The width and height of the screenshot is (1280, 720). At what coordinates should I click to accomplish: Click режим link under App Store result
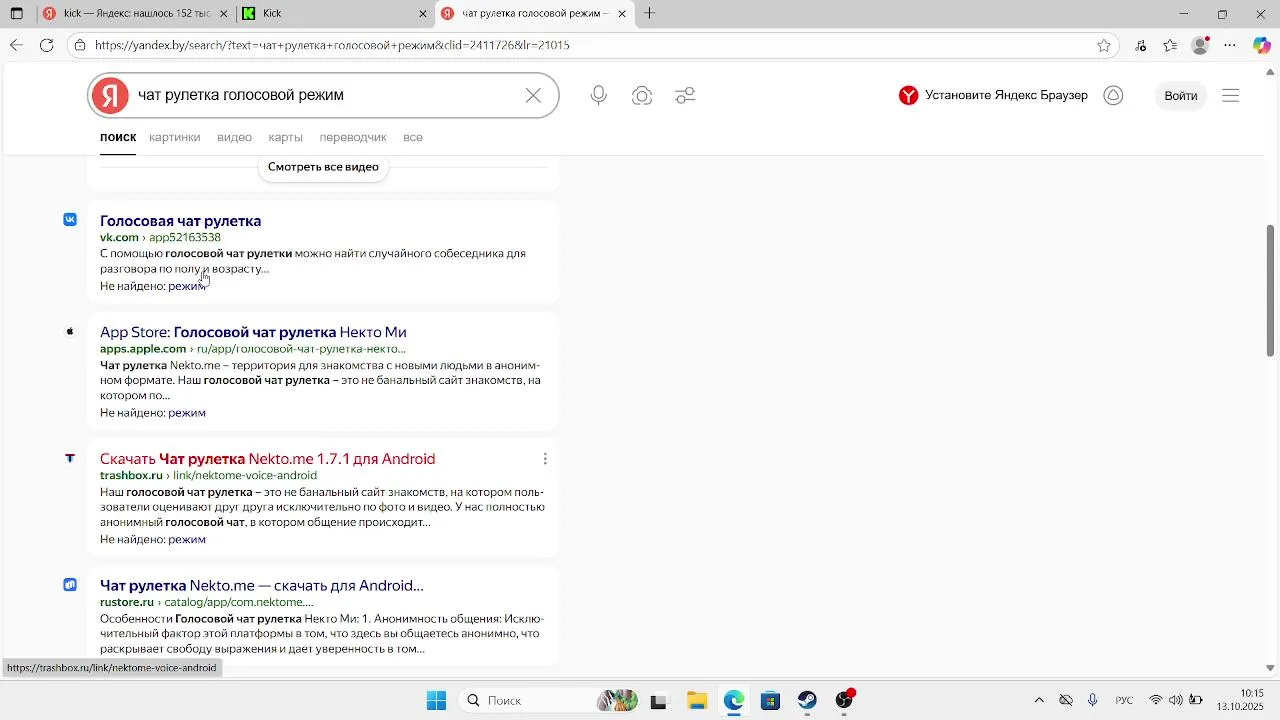tap(187, 413)
